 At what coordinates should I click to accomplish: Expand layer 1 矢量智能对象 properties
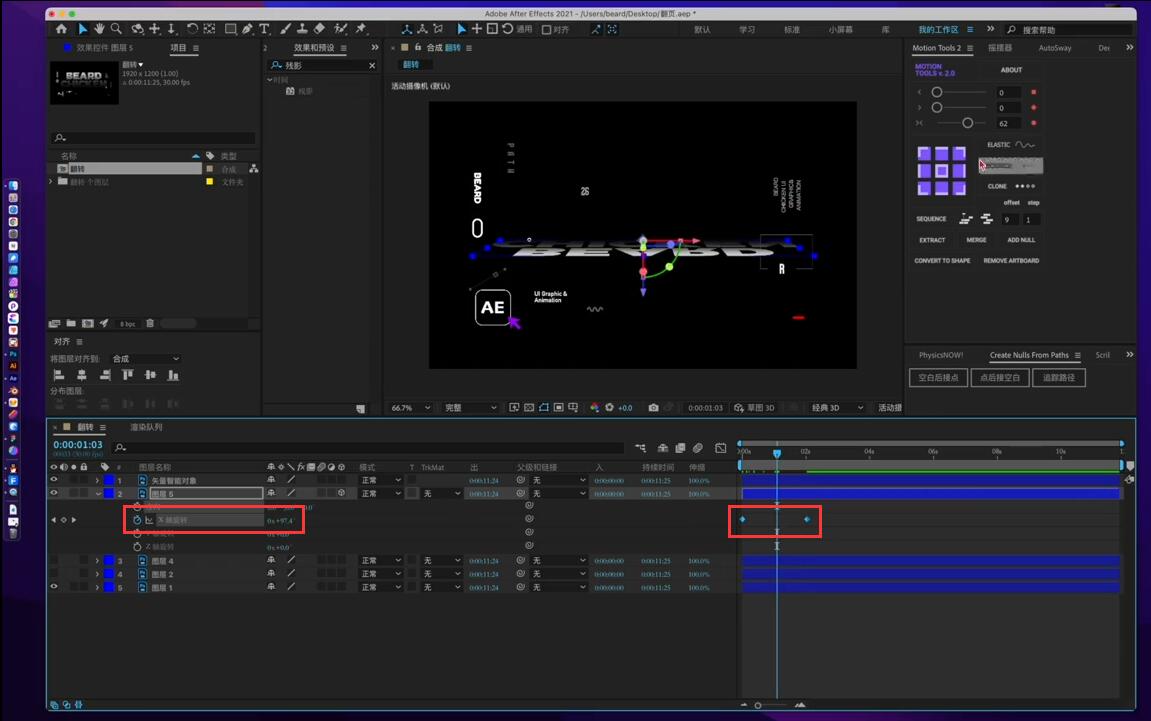97,480
